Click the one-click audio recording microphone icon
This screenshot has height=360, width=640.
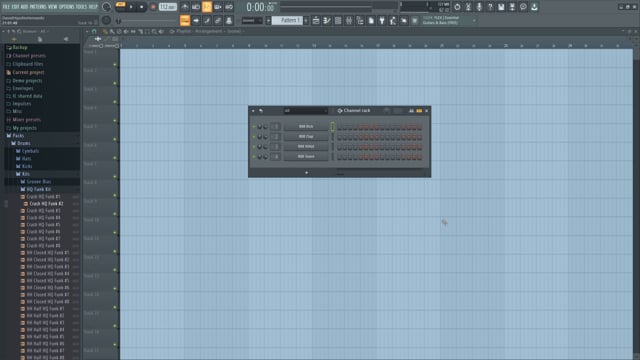tap(479, 7)
